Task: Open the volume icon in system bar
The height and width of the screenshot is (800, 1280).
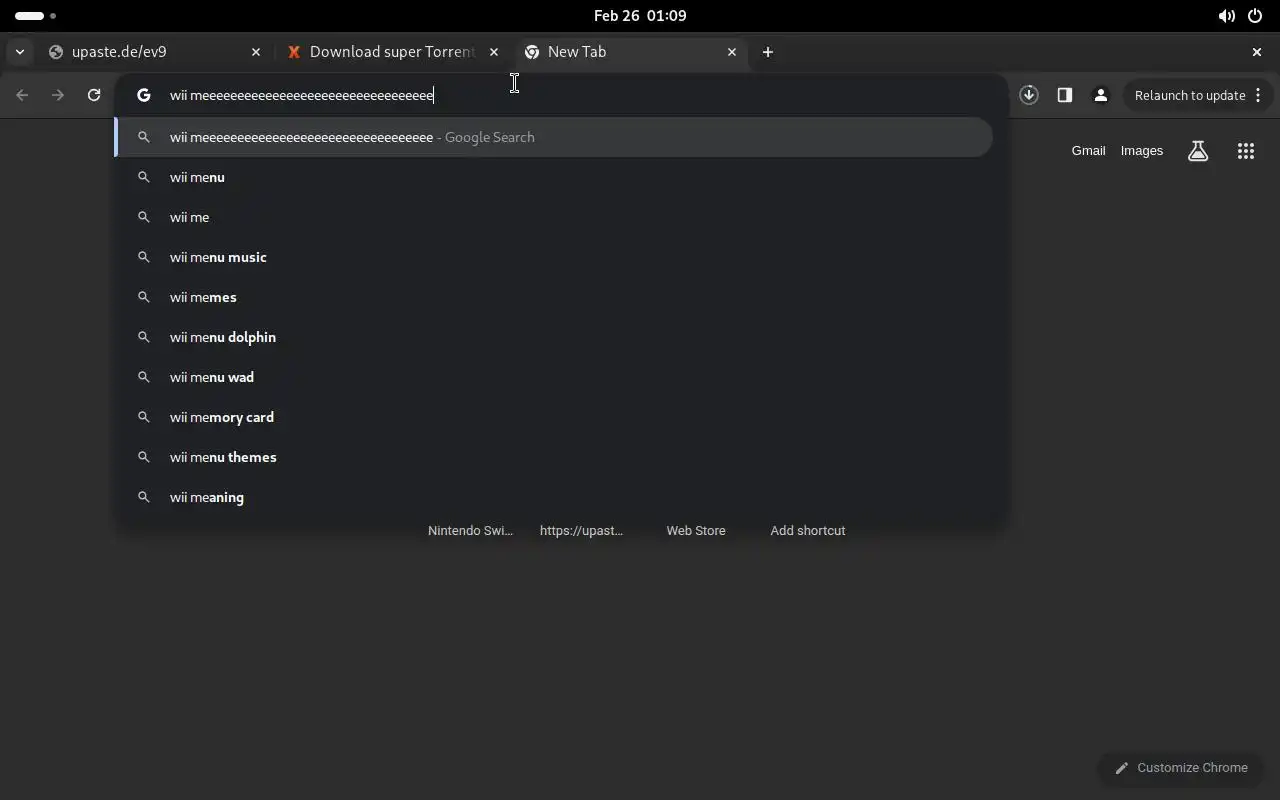Action: [1226, 16]
